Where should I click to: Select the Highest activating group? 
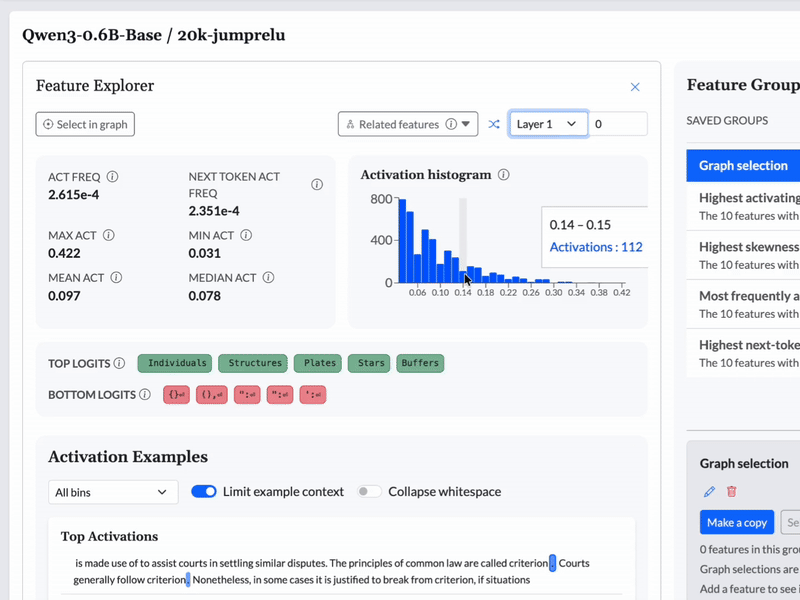pos(743,206)
